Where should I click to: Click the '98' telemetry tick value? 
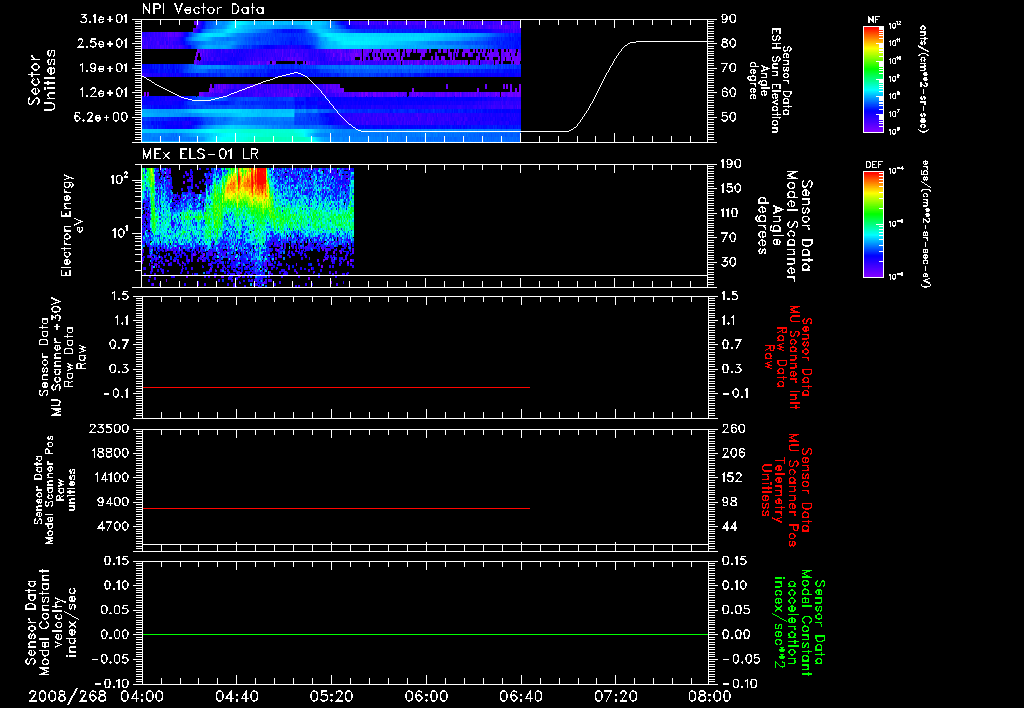729,502
